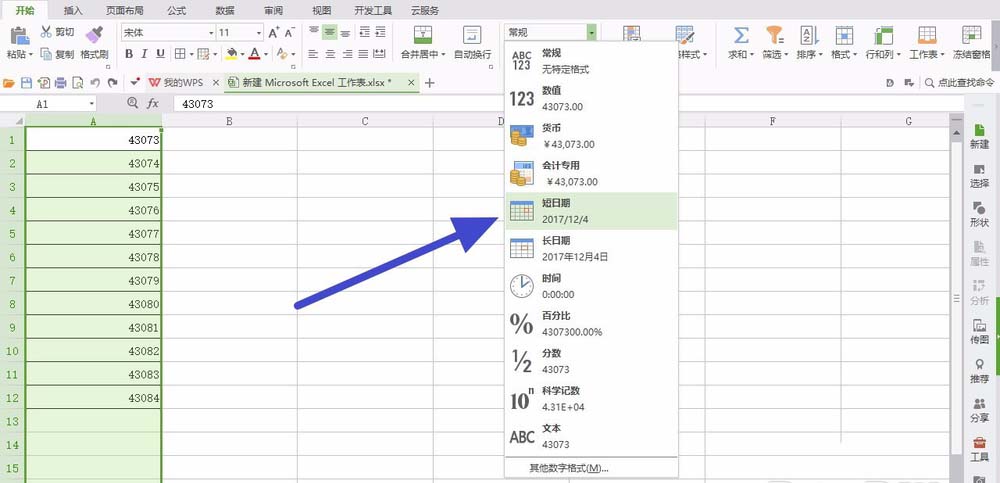Open the My WPS (我的WPS) document tab
This screenshot has width=1000, height=483.
point(182,82)
